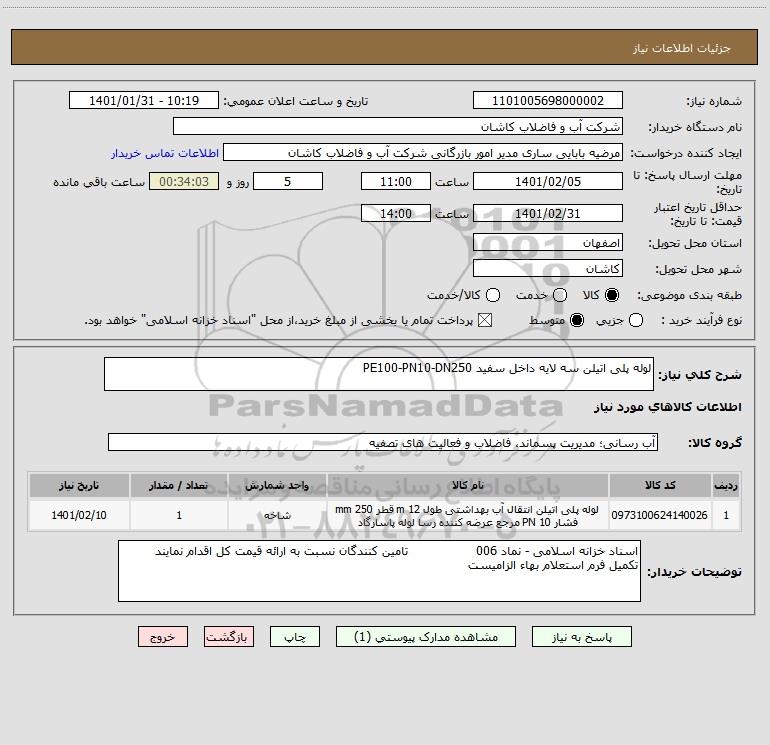
Task: Click the واحد شمارش column header
Action: click(277, 485)
